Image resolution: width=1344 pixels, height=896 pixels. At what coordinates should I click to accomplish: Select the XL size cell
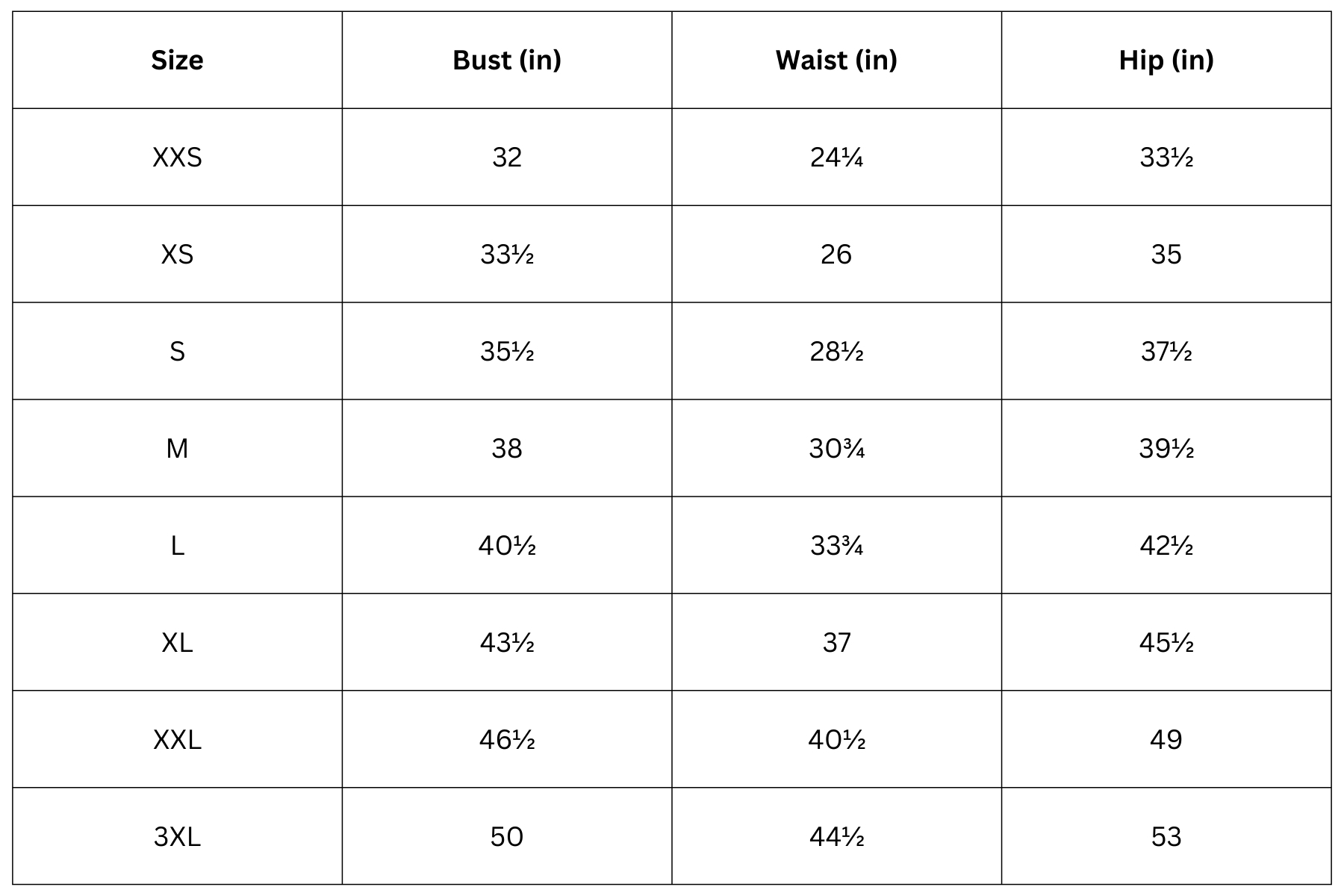[177, 642]
